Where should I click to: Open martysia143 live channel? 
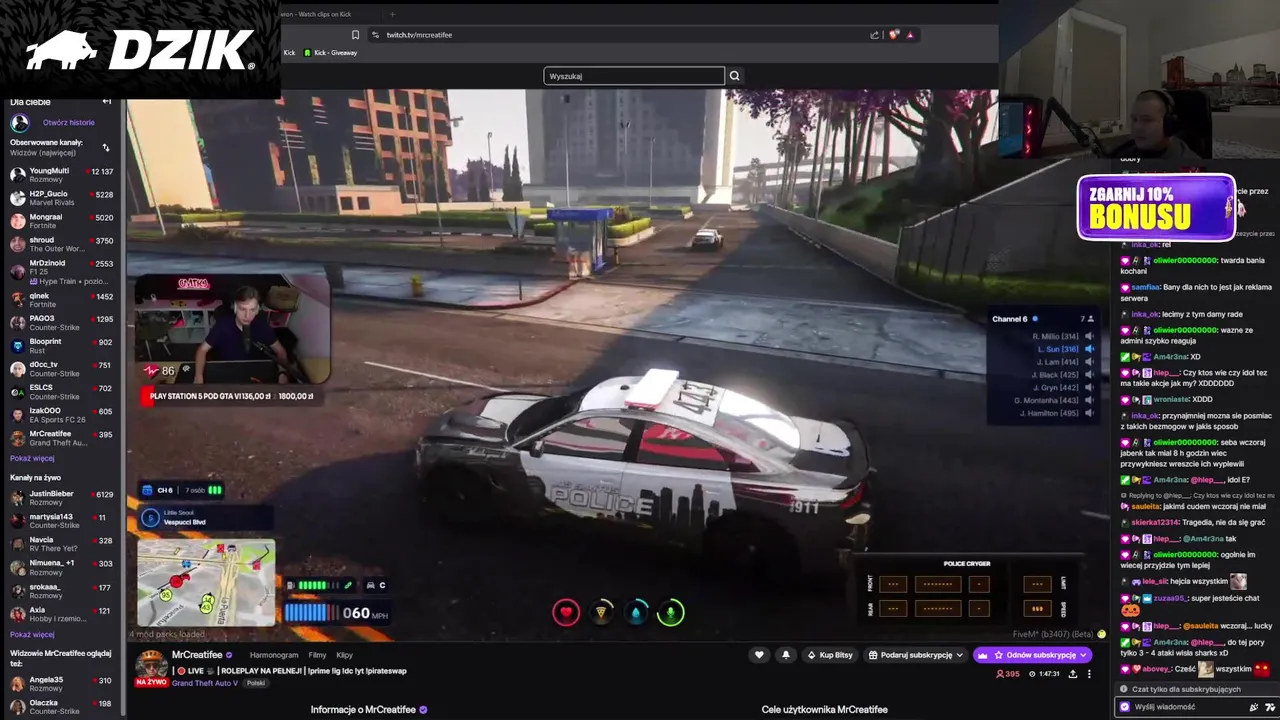click(x=62, y=521)
